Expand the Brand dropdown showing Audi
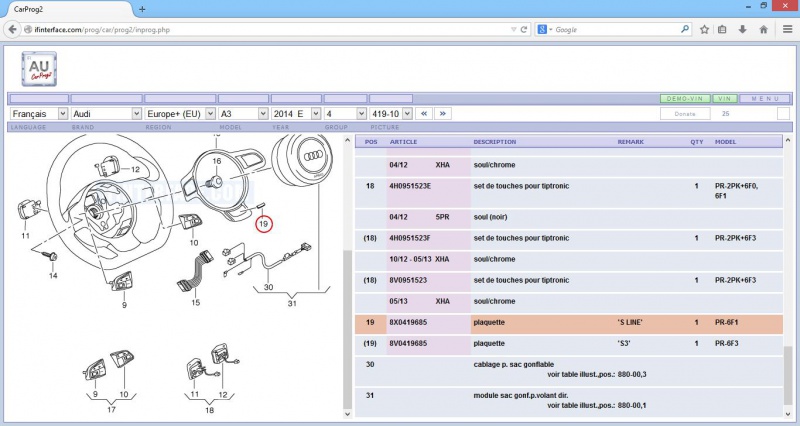800x426 pixels. click(x=107, y=114)
